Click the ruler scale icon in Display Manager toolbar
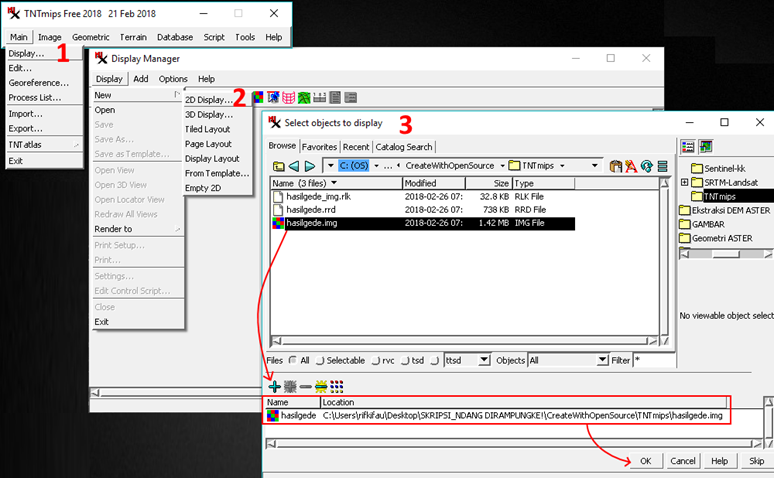This screenshot has height=478, width=774. tap(319, 97)
